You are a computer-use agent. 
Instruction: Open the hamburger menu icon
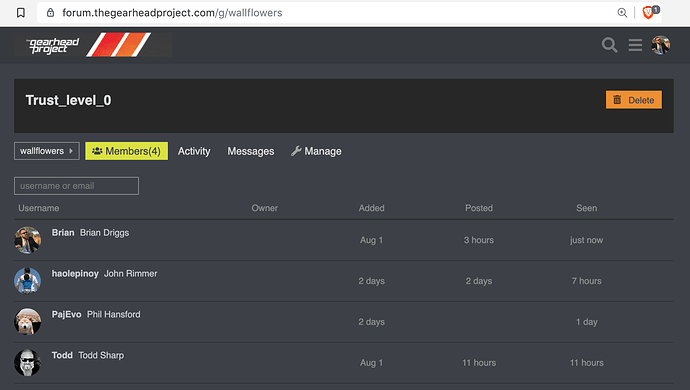click(x=635, y=45)
